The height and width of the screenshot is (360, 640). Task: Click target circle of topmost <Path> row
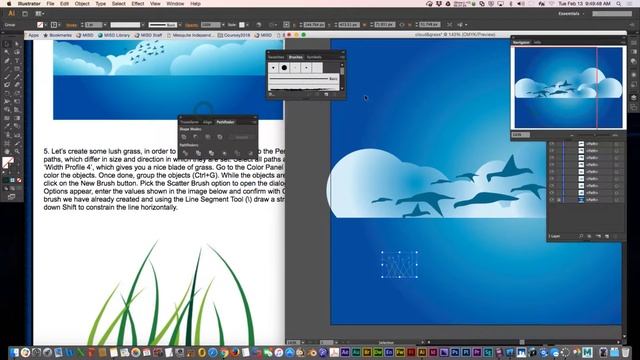click(x=616, y=144)
